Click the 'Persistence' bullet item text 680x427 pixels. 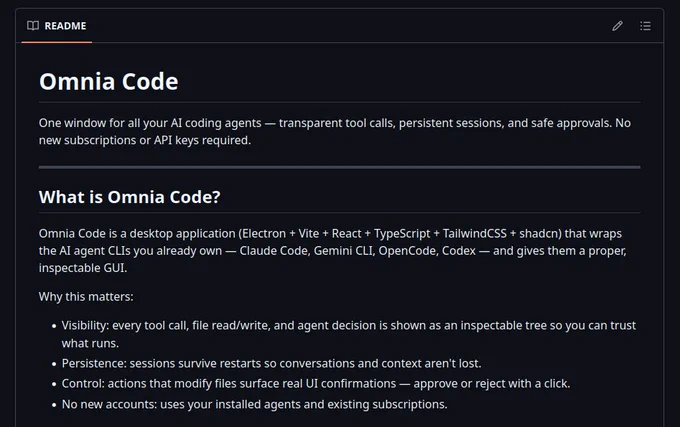pos(271,363)
